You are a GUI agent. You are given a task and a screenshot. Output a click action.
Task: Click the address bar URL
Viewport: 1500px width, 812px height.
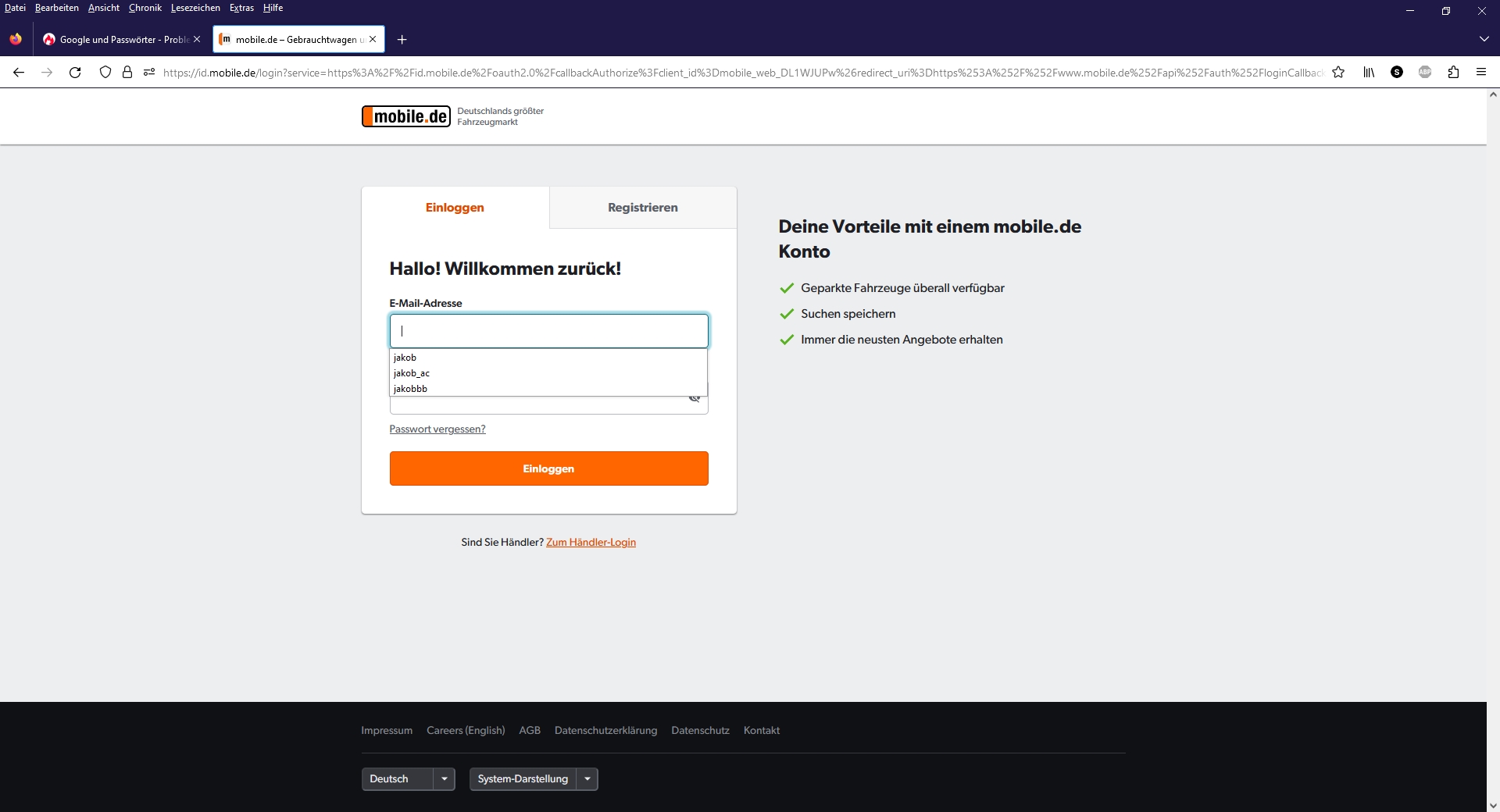[742, 73]
